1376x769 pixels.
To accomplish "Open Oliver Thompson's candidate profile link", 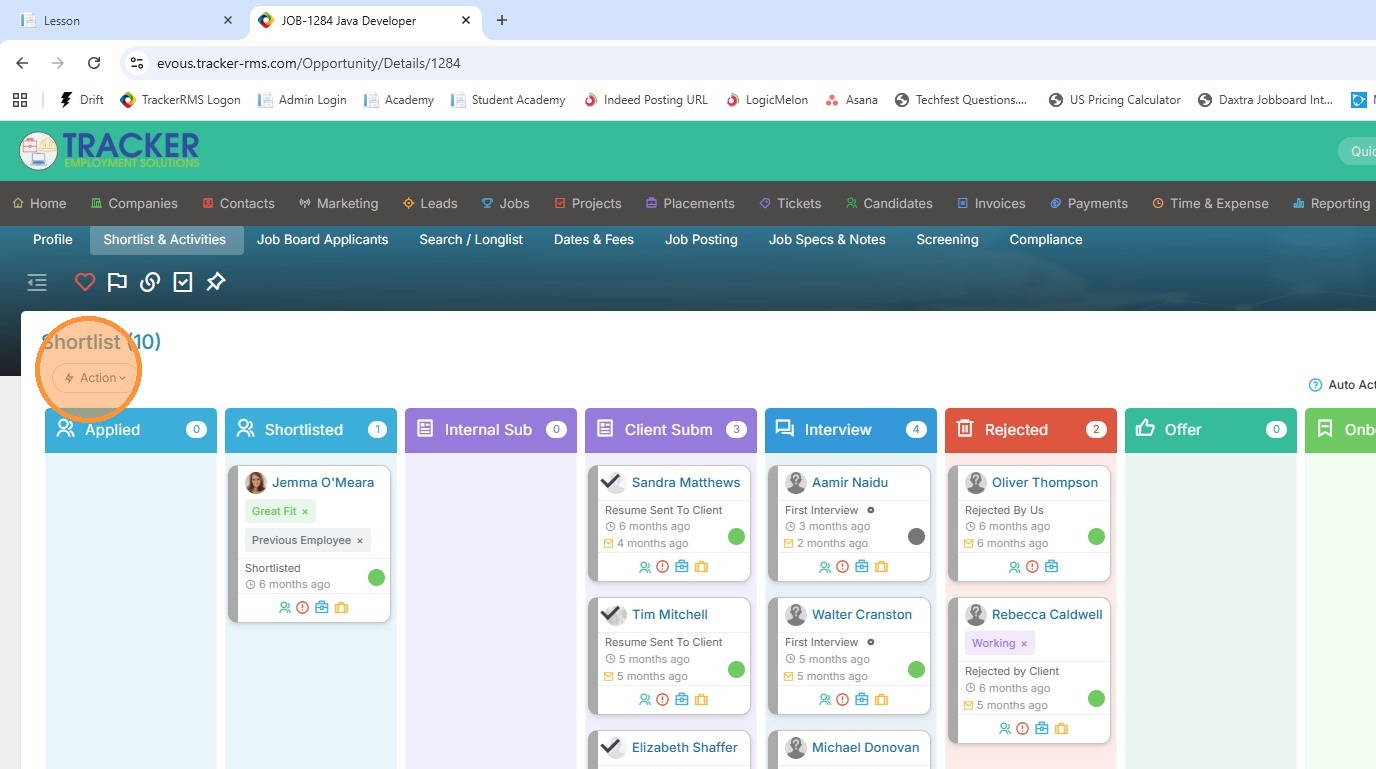I will (1045, 482).
